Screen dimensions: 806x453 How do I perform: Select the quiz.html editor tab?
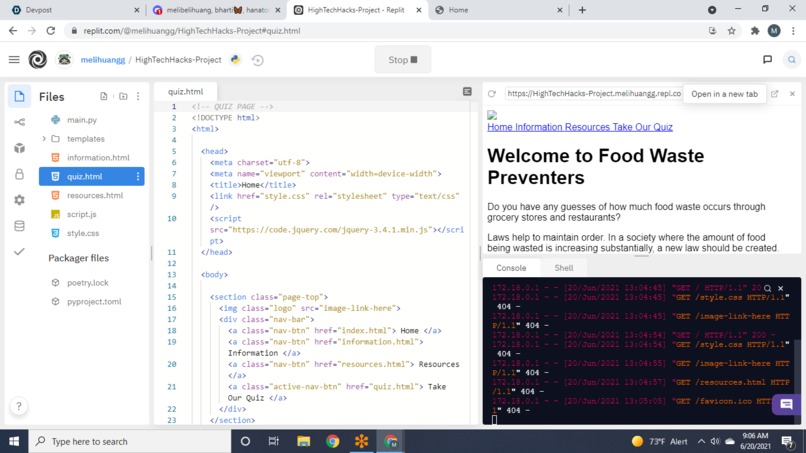186,92
